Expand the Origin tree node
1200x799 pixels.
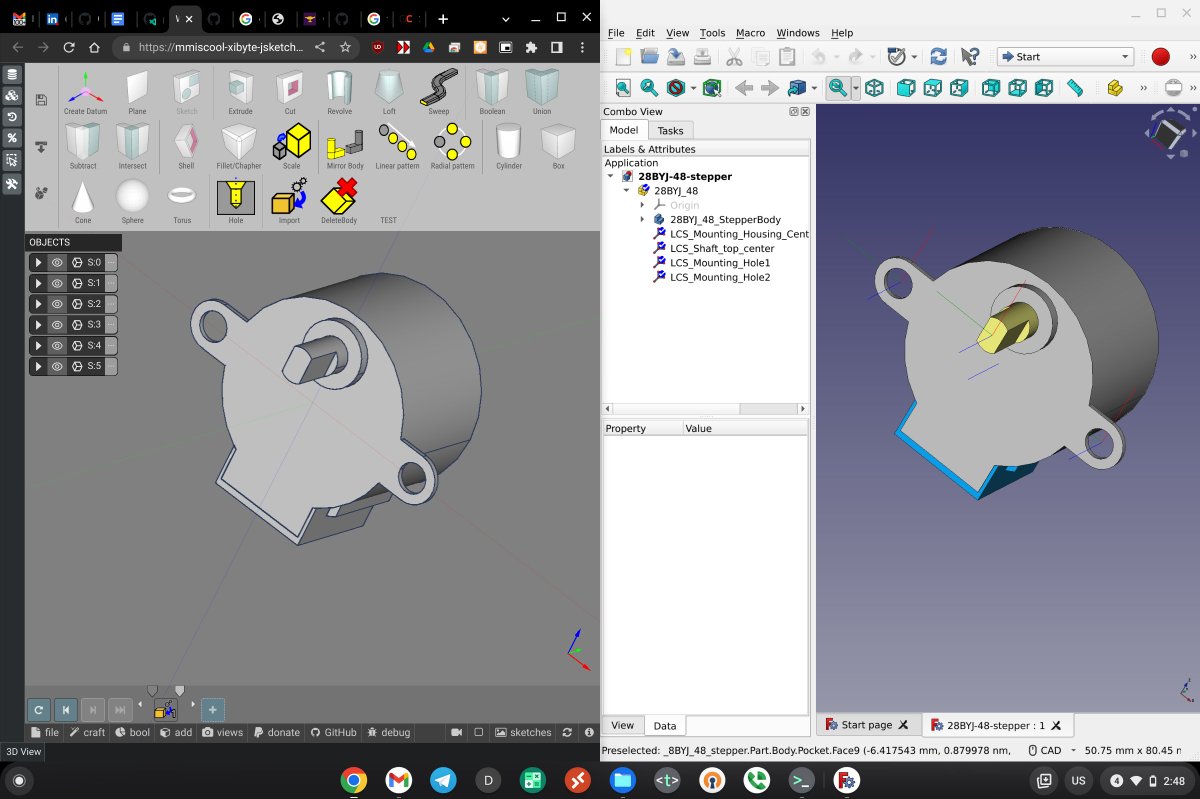tap(643, 205)
